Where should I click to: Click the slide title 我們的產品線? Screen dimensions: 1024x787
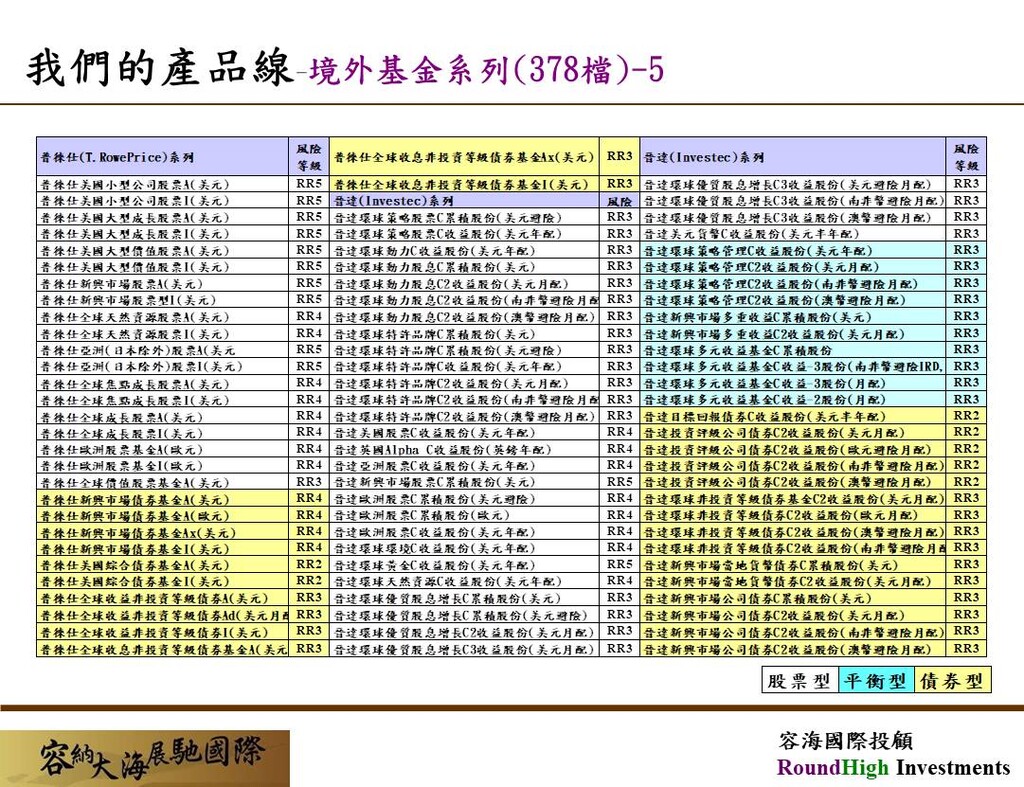160,70
